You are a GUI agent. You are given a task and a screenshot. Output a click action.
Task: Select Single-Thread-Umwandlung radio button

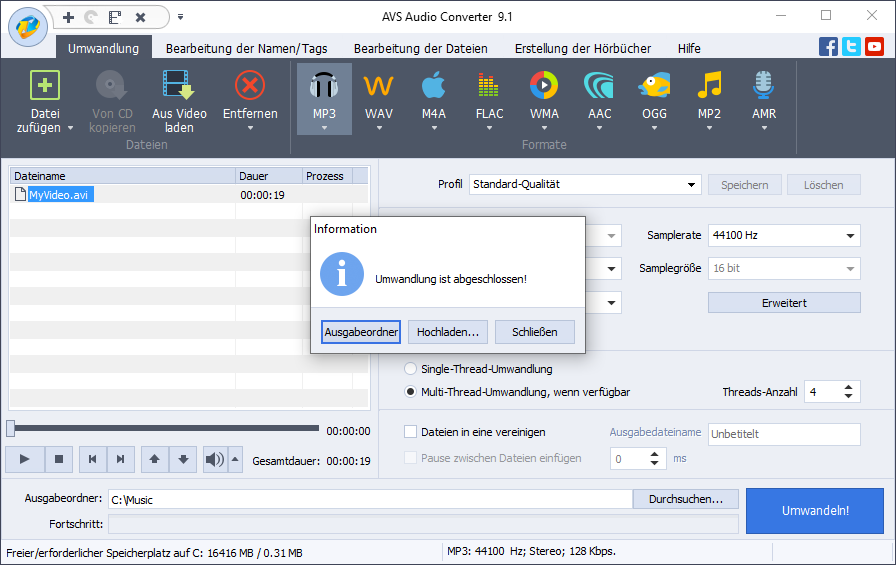point(410,369)
